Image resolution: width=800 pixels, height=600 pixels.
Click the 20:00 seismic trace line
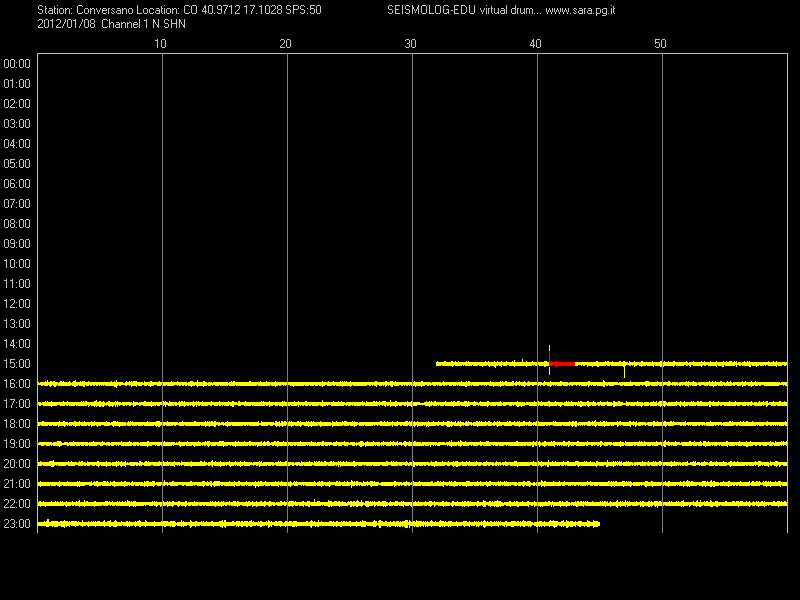(x=412, y=464)
